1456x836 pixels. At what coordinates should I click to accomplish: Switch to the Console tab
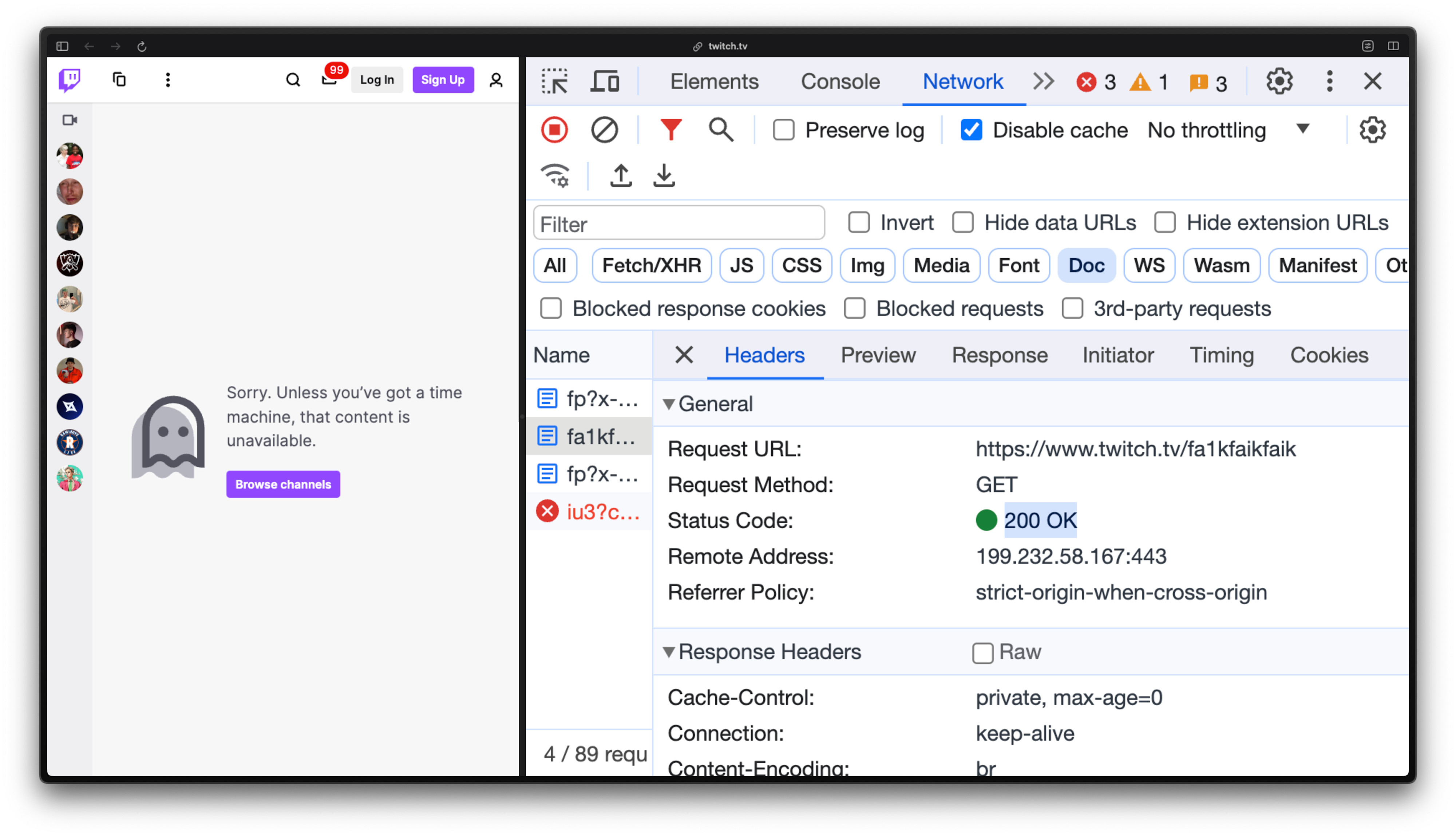pyautogui.click(x=840, y=81)
